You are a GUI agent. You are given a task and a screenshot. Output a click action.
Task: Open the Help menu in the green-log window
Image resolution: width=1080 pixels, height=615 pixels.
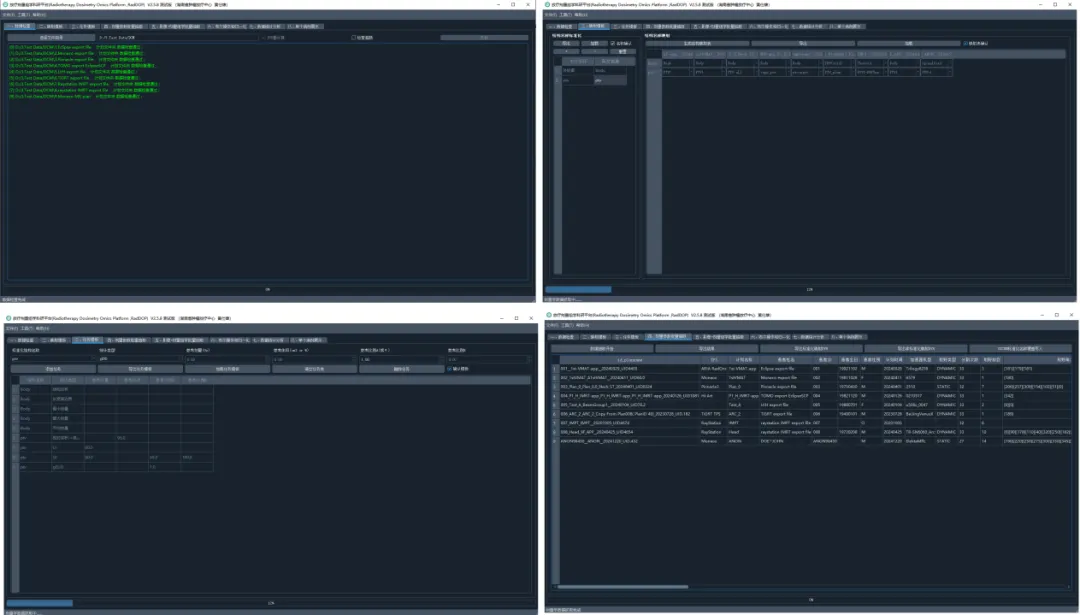pos(39,14)
